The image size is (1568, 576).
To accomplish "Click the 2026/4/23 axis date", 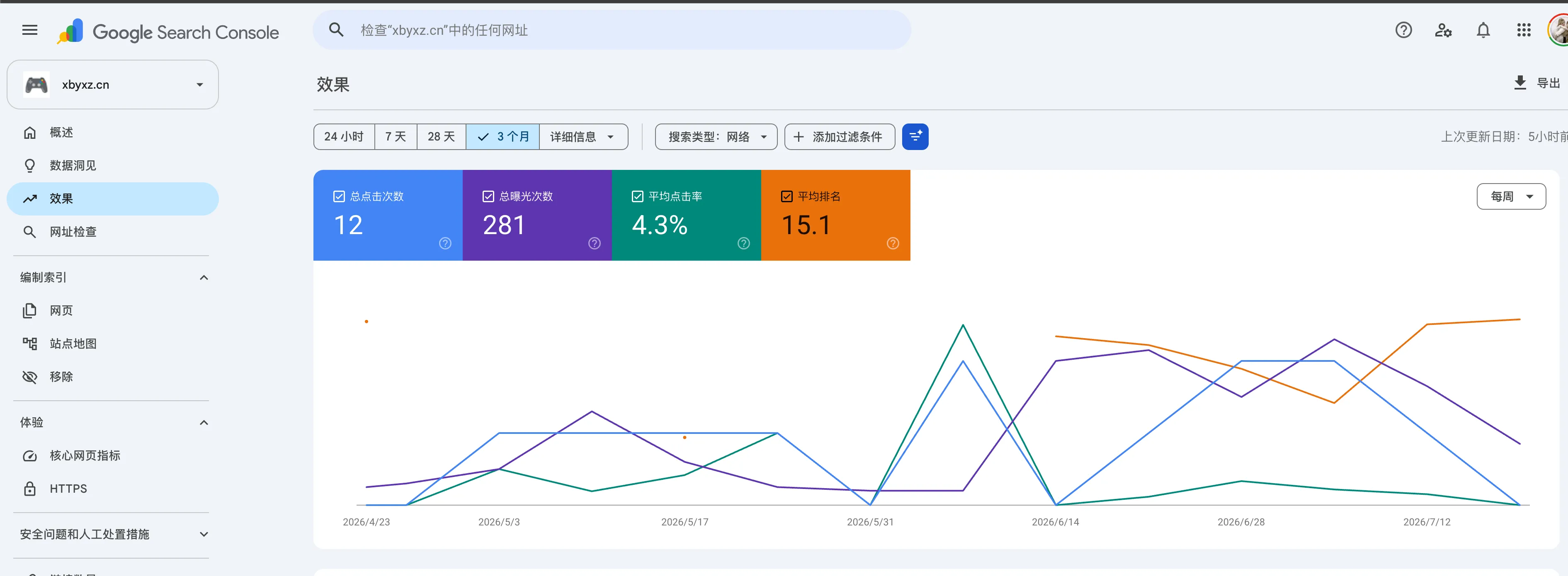I will coord(366,522).
